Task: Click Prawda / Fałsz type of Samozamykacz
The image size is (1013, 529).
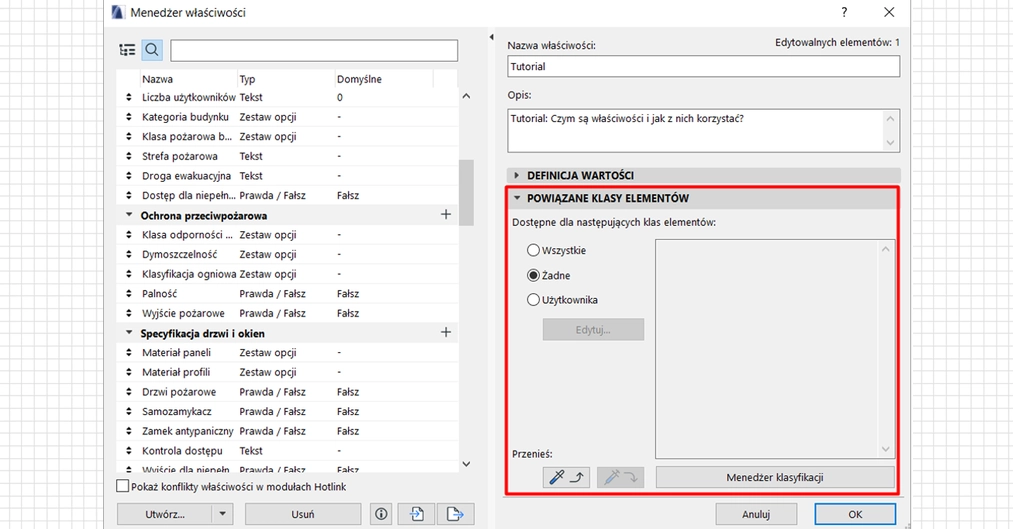Action: 273,411
